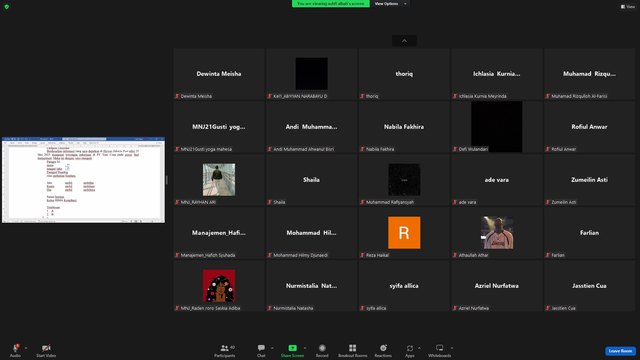Expand audio options arrow next to Audio
Screen dimensions: 640x360
tap(26, 348)
